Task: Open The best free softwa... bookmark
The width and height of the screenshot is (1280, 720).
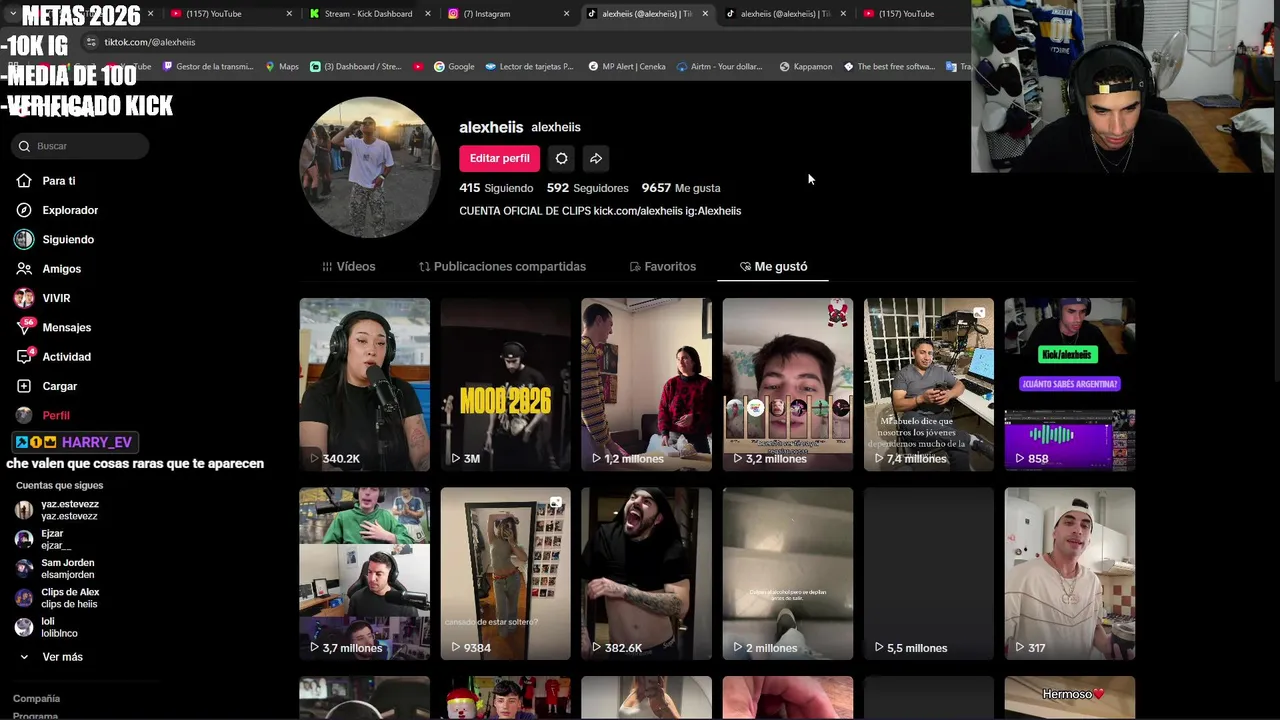Action: click(889, 67)
